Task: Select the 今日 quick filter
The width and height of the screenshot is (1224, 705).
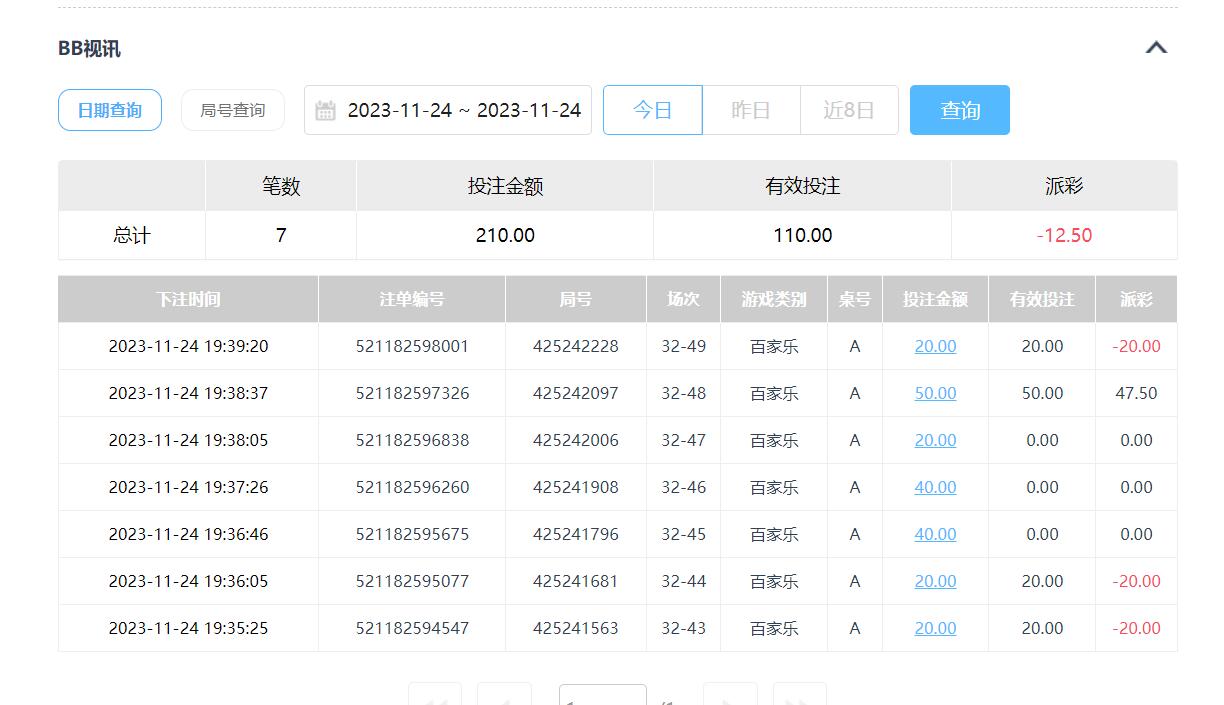Action: point(652,110)
